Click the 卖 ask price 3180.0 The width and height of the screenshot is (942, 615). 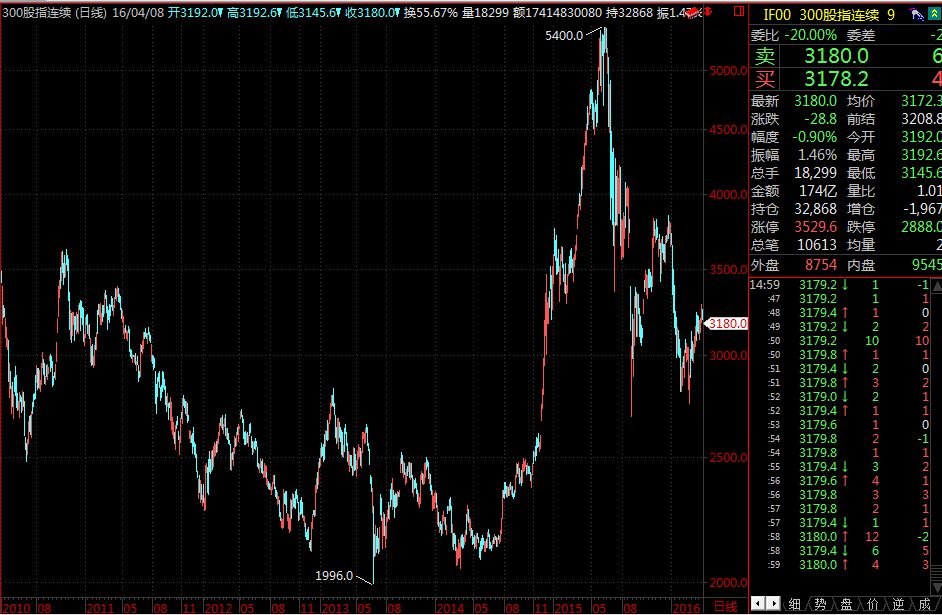point(836,56)
